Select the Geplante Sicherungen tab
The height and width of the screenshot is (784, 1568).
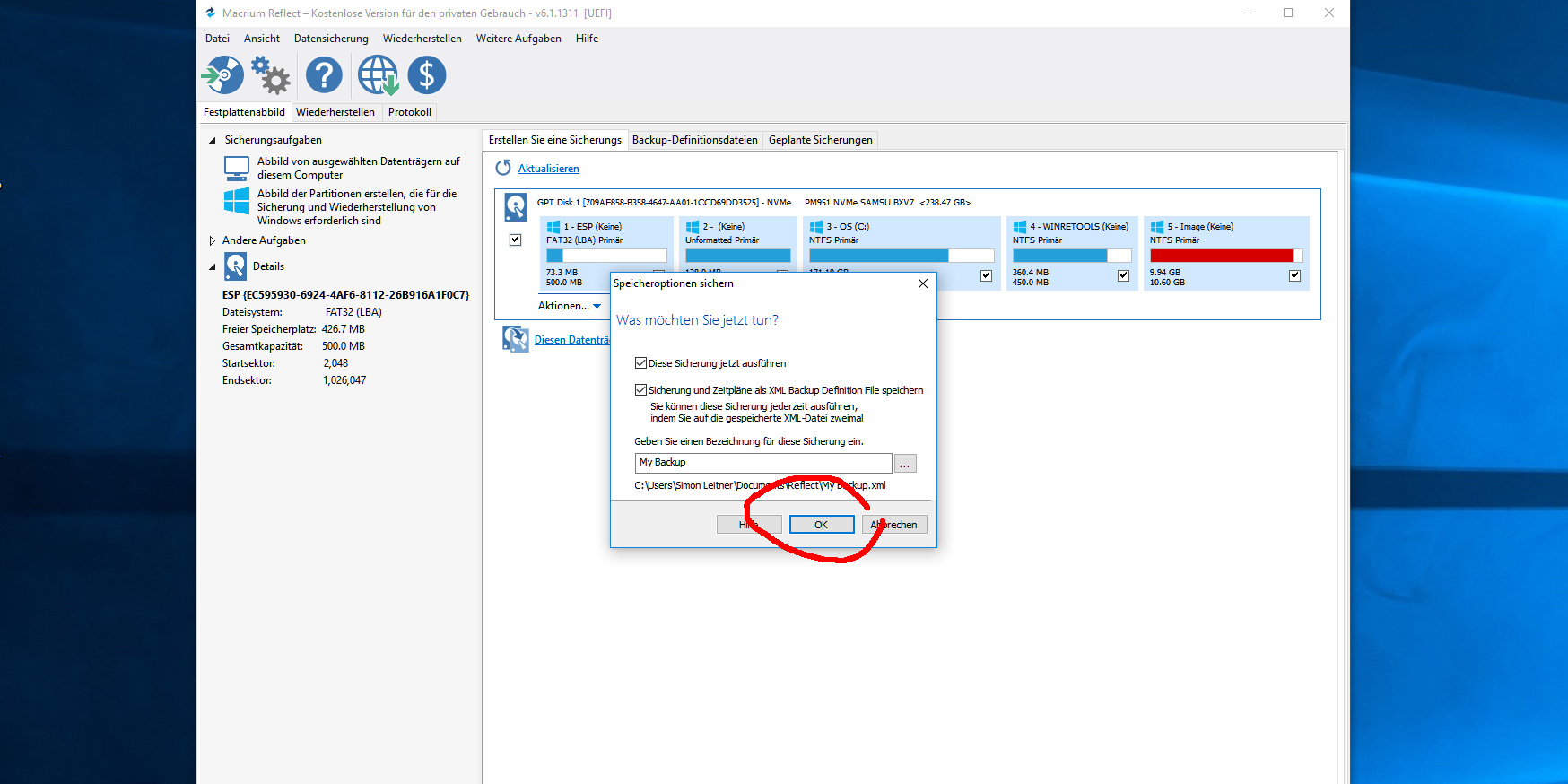pos(821,140)
